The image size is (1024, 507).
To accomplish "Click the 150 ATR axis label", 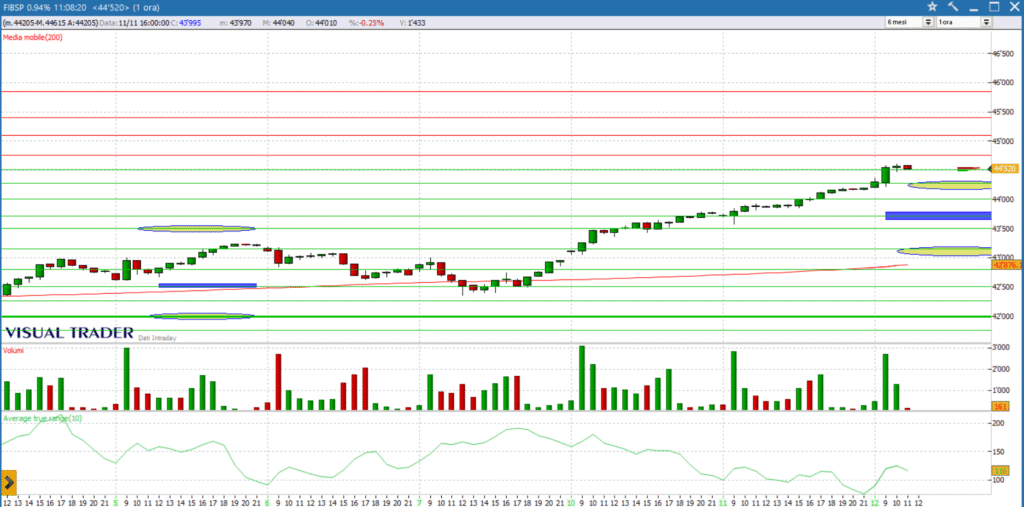I will pyautogui.click(x=1001, y=451).
